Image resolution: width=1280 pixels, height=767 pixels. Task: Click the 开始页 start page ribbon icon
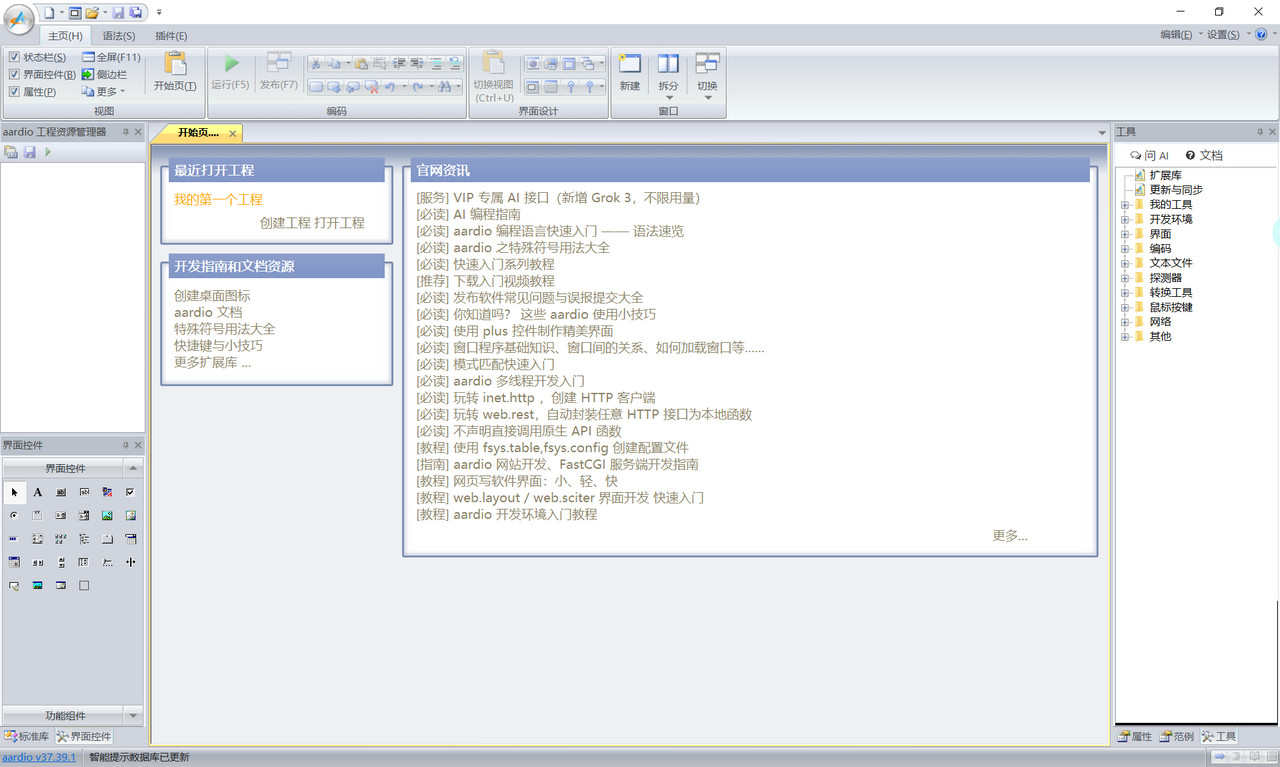[x=175, y=65]
